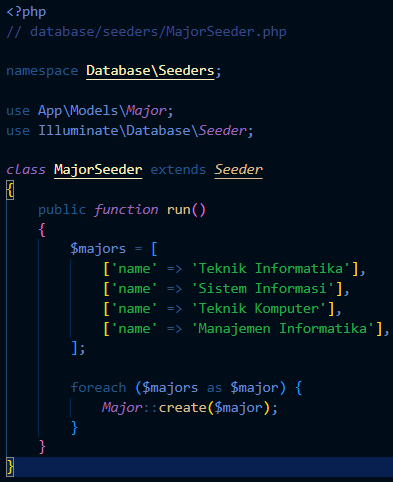The height and width of the screenshot is (482, 393).
Task: Click the highlighted opening brace of class
Action: click(10, 190)
